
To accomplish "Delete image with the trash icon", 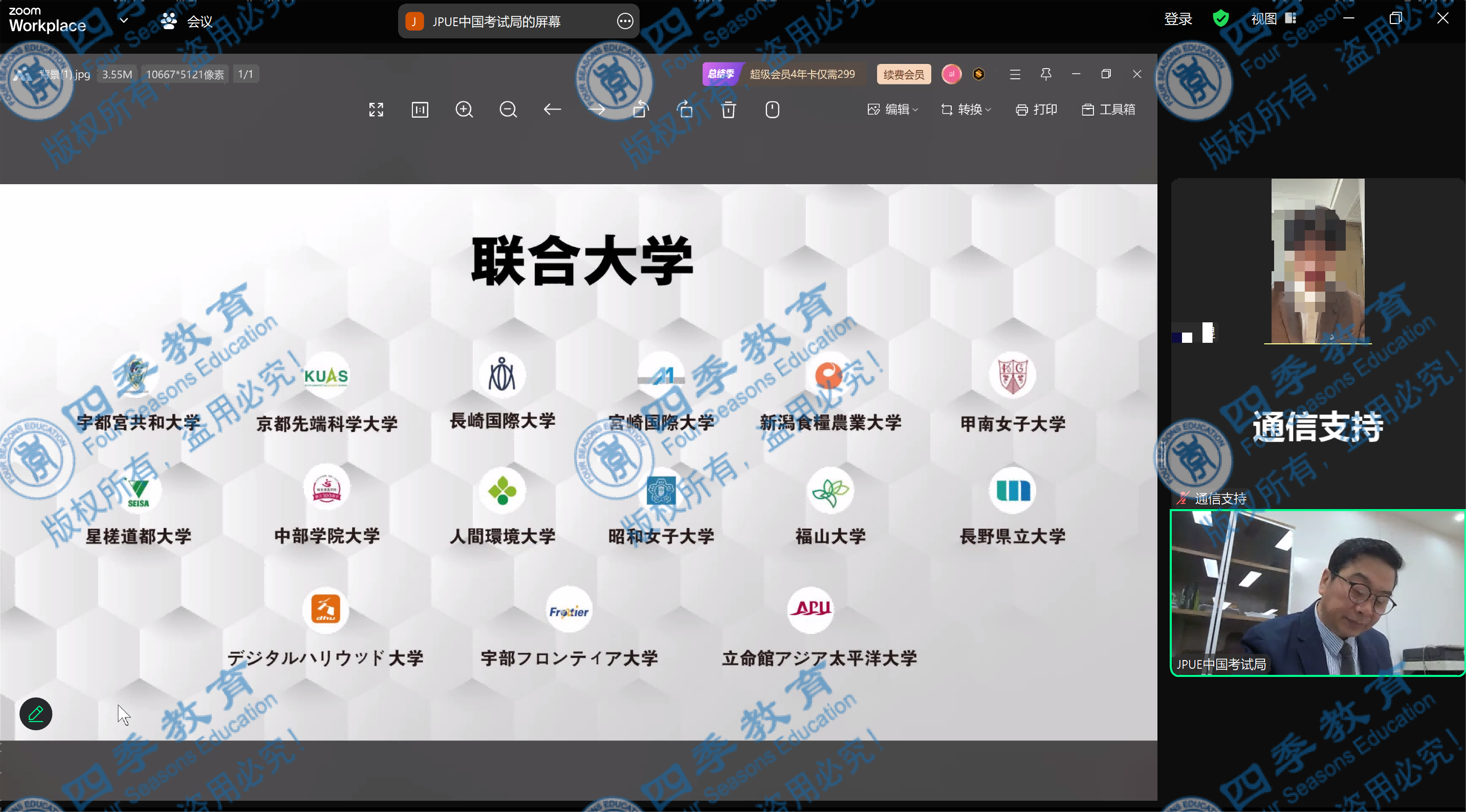I will (729, 109).
